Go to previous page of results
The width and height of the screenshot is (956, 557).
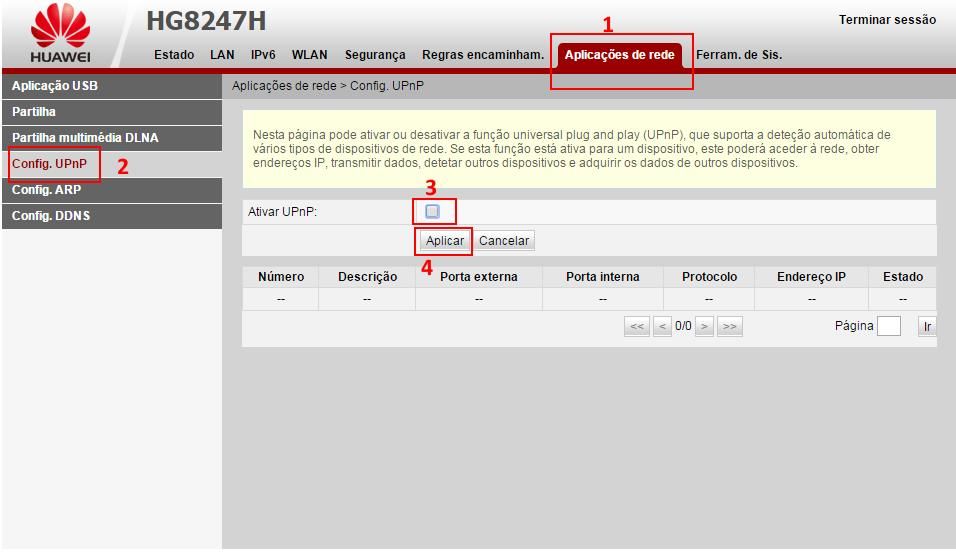(x=662, y=326)
